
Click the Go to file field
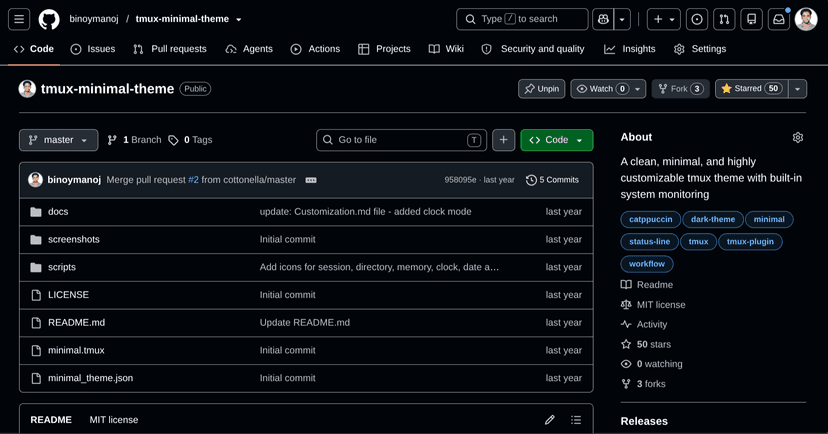tap(402, 140)
